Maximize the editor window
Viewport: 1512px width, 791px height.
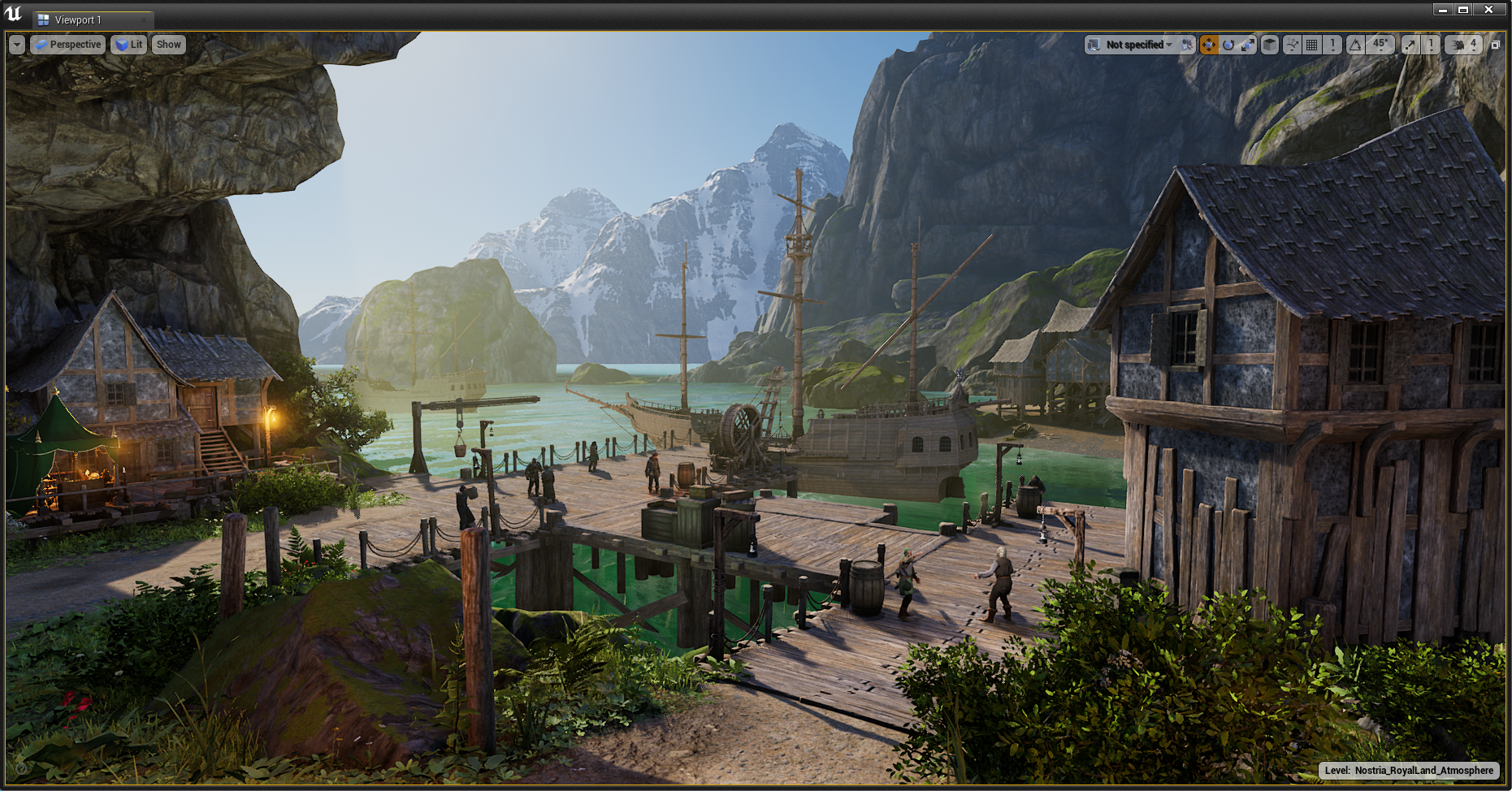(x=1463, y=10)
